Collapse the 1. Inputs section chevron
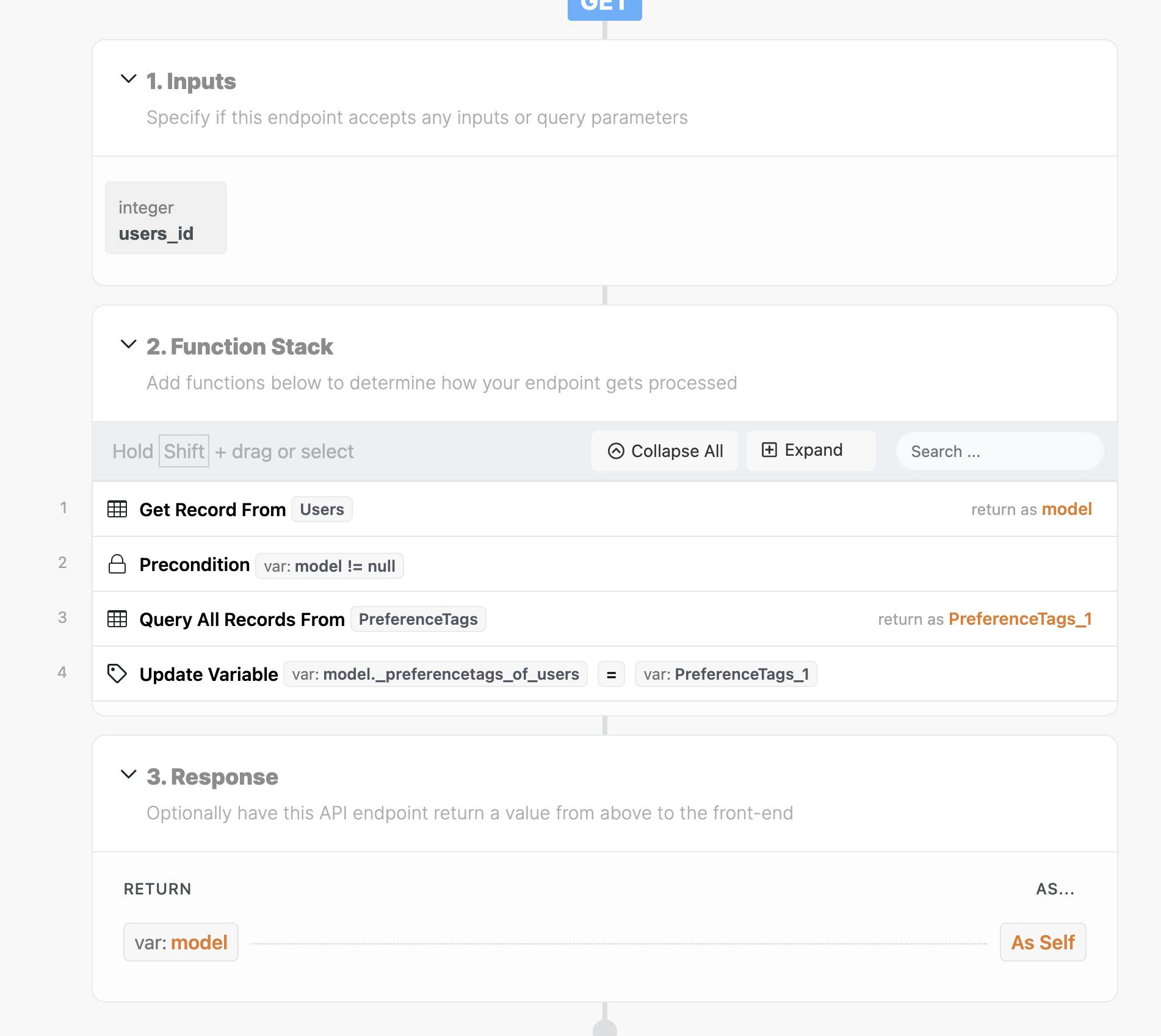The width and height of the screenshot is (1161, 1036). click(x=128, y=79)
